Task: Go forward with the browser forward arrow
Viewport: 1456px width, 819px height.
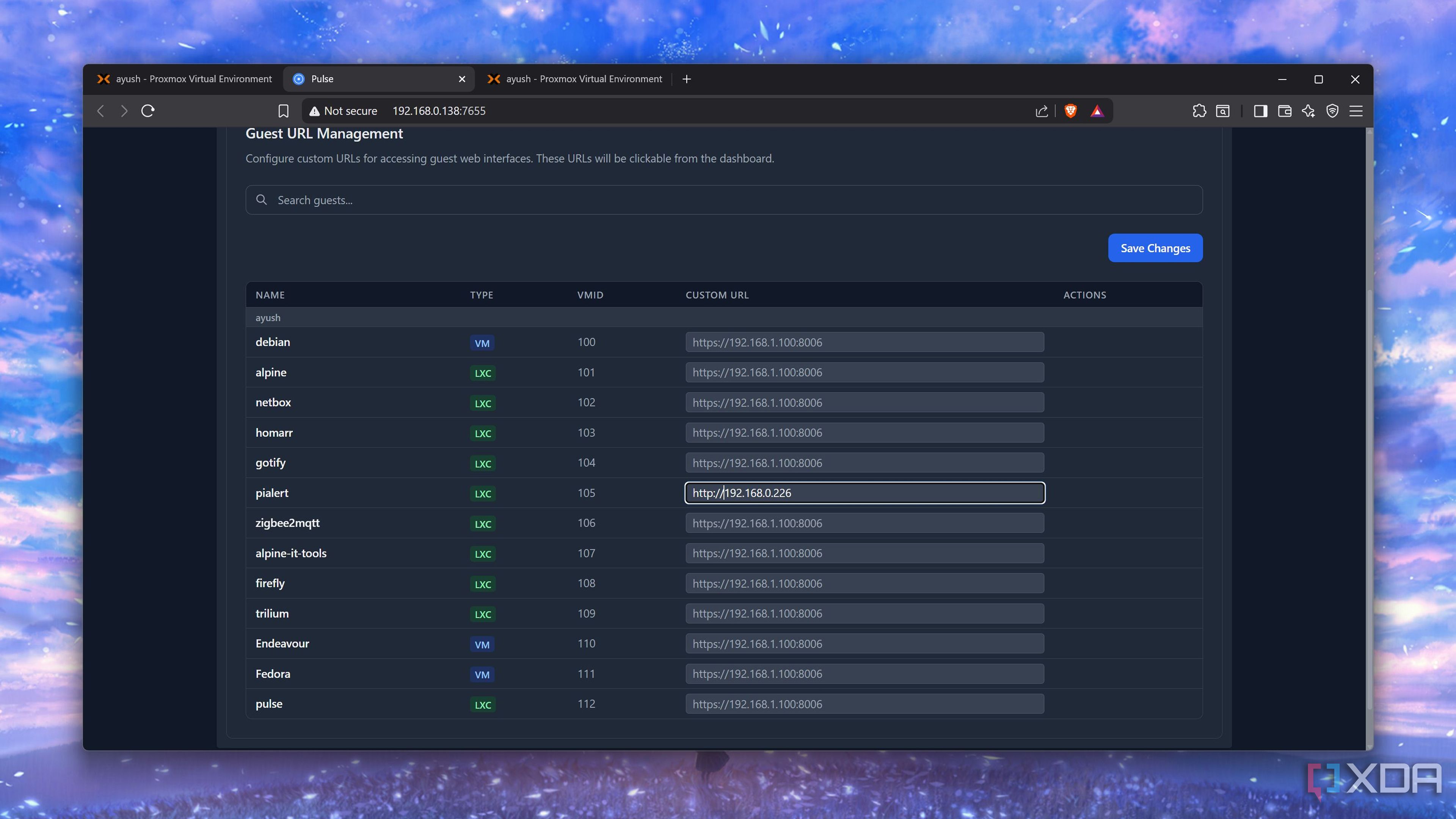Action: [x=124, y=111]
